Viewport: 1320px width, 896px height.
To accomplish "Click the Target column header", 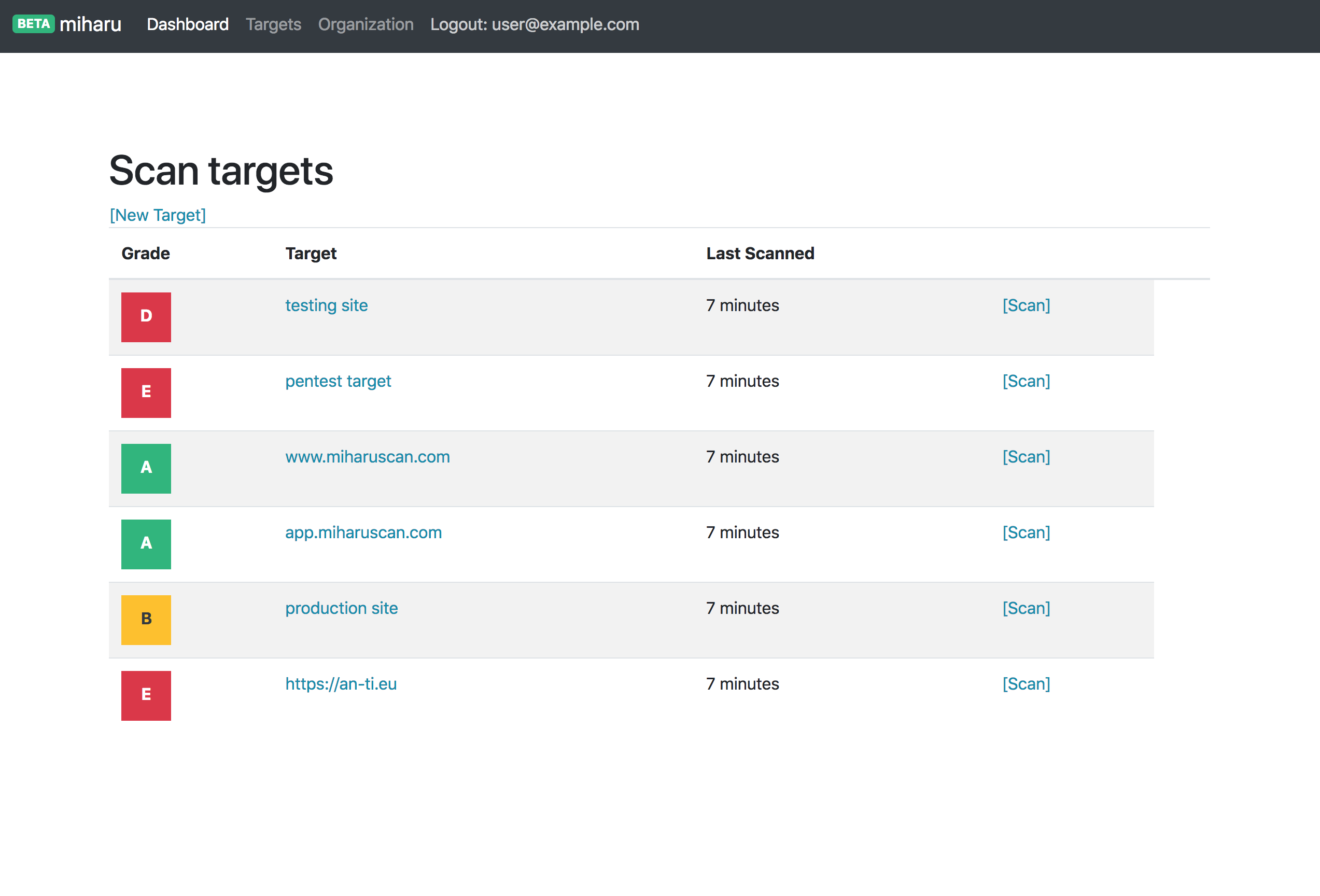I will (311, 254).
